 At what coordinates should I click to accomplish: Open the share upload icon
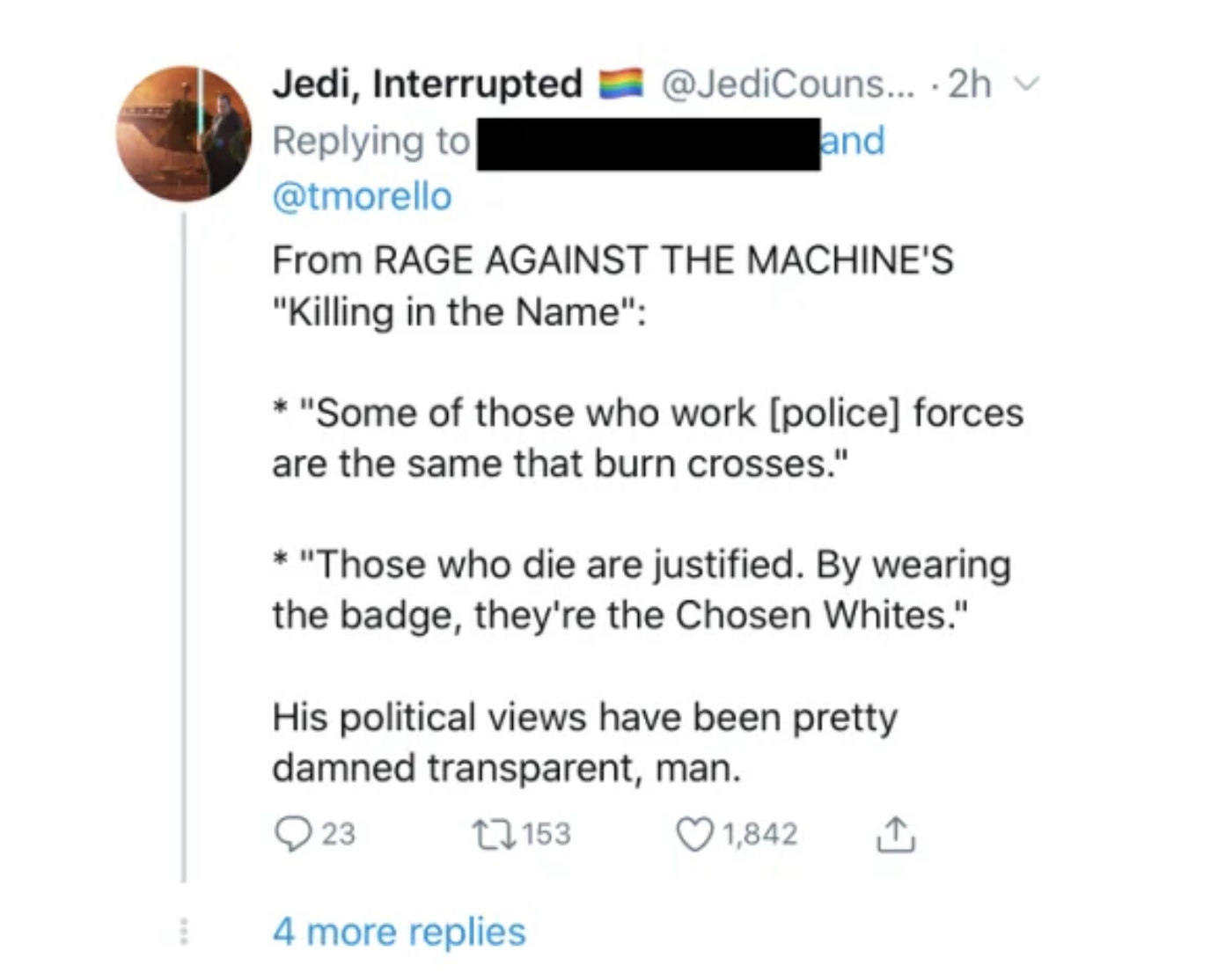(x=895, y=834)
